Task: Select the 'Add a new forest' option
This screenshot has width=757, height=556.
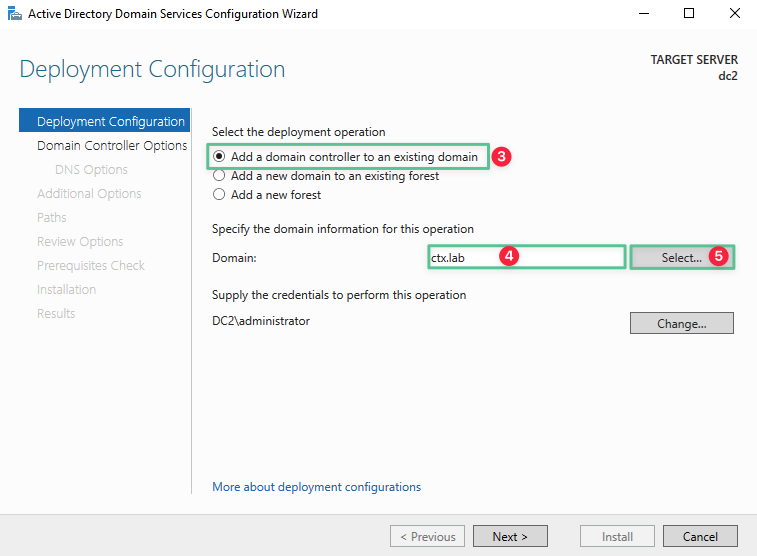Action: 219,195
